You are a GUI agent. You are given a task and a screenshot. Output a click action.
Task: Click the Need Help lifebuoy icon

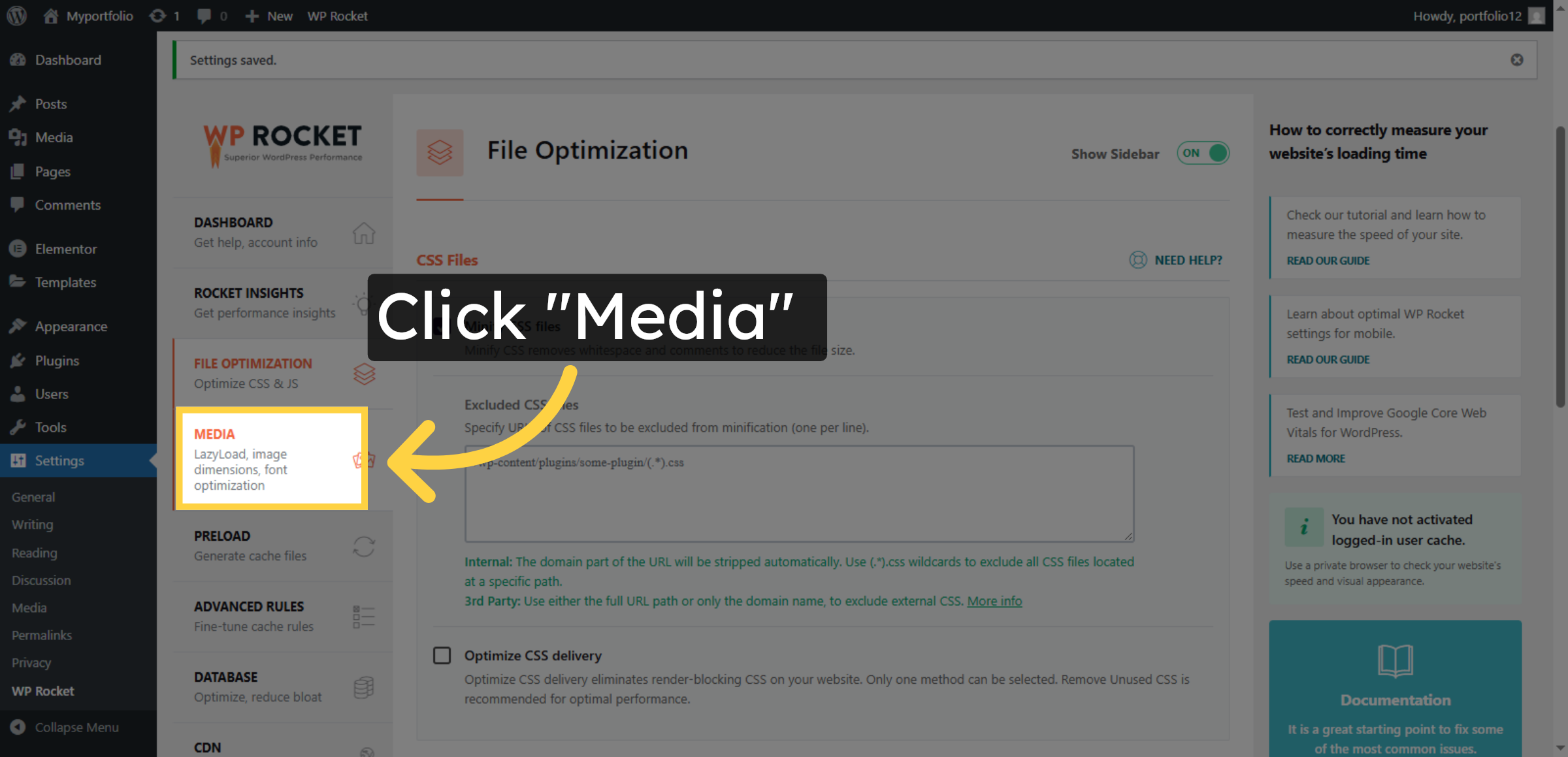point(1137,259)
